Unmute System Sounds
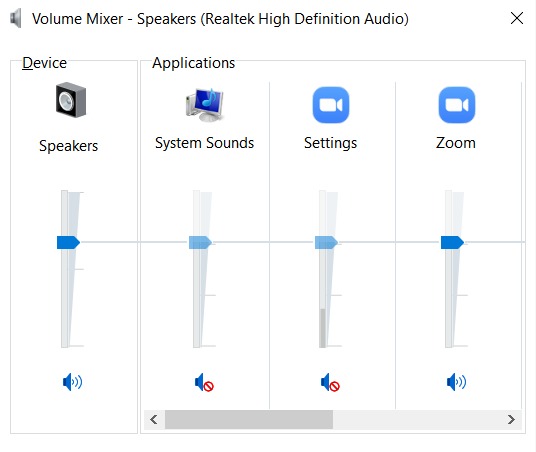 coord(204,382)
